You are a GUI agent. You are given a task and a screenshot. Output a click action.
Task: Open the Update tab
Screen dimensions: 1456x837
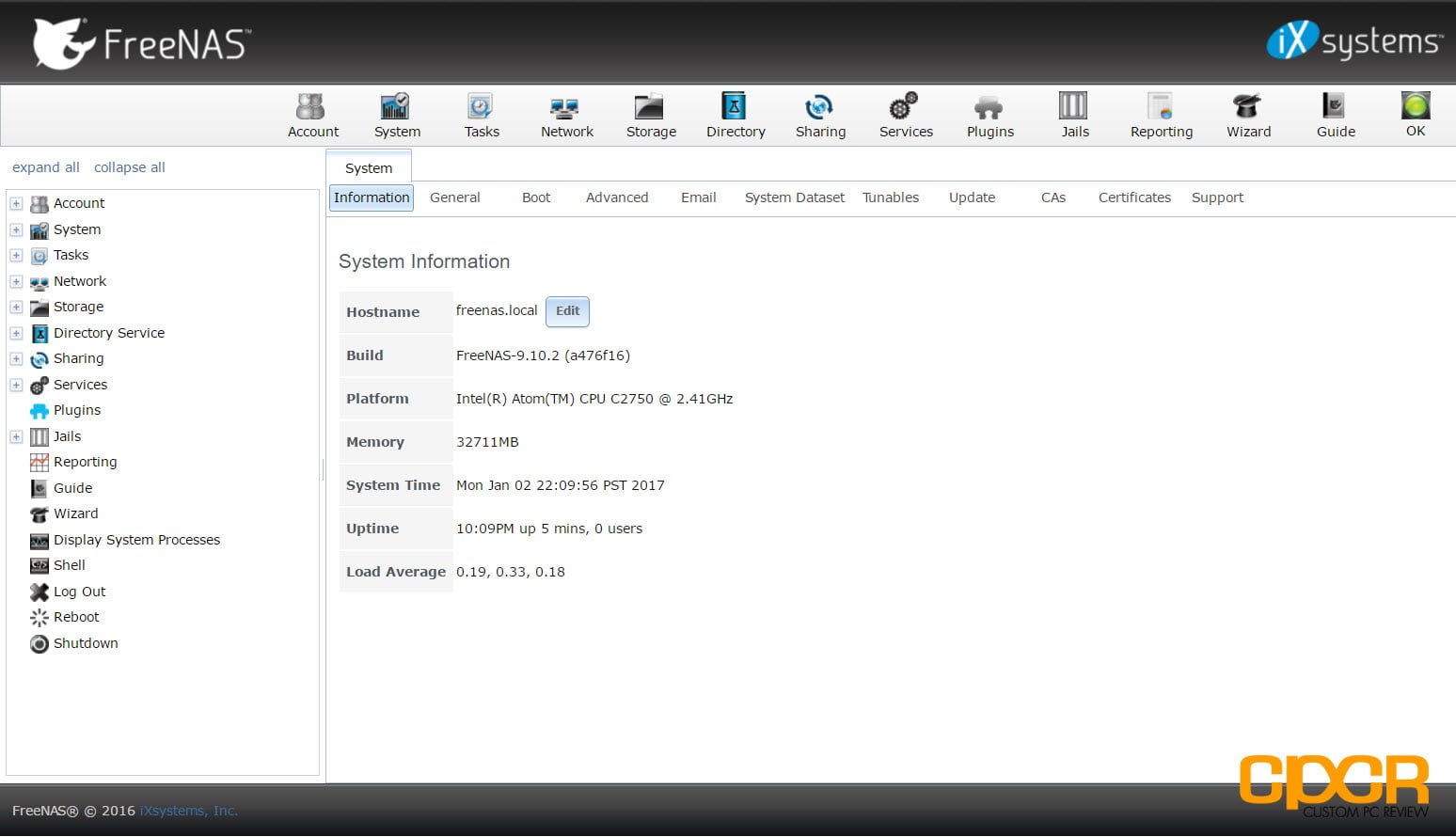click(972, 197)
